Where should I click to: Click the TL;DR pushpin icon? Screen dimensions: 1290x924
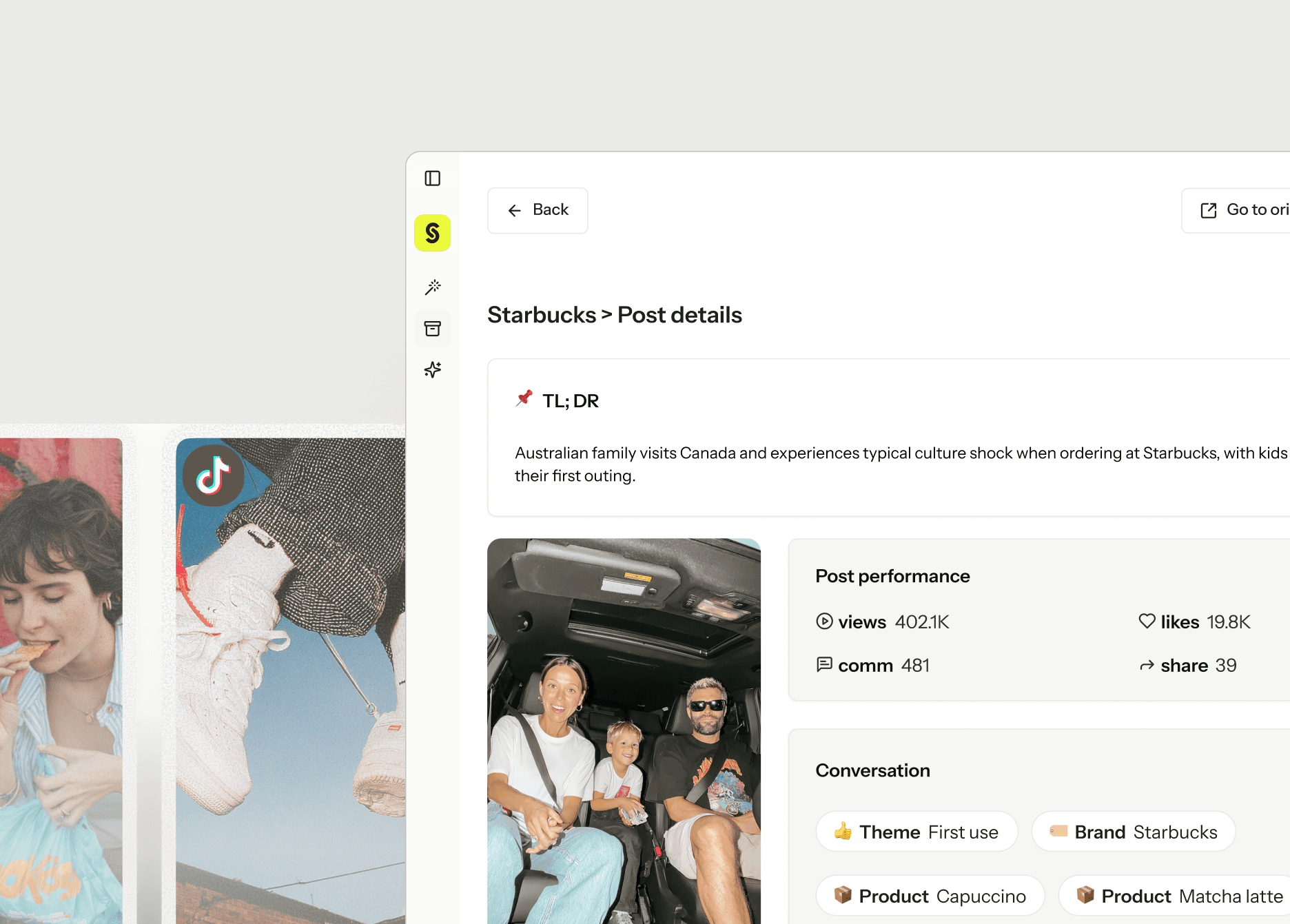point(524,398)
